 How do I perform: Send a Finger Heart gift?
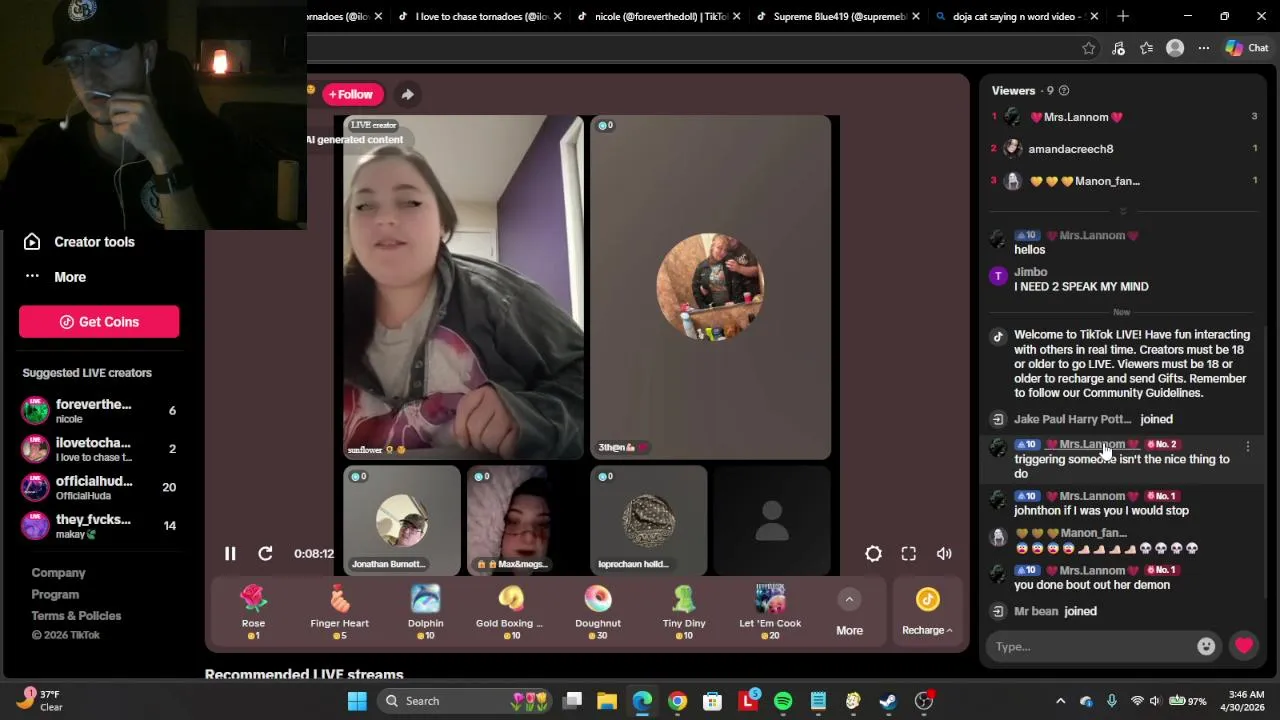[x=339, y=612]
